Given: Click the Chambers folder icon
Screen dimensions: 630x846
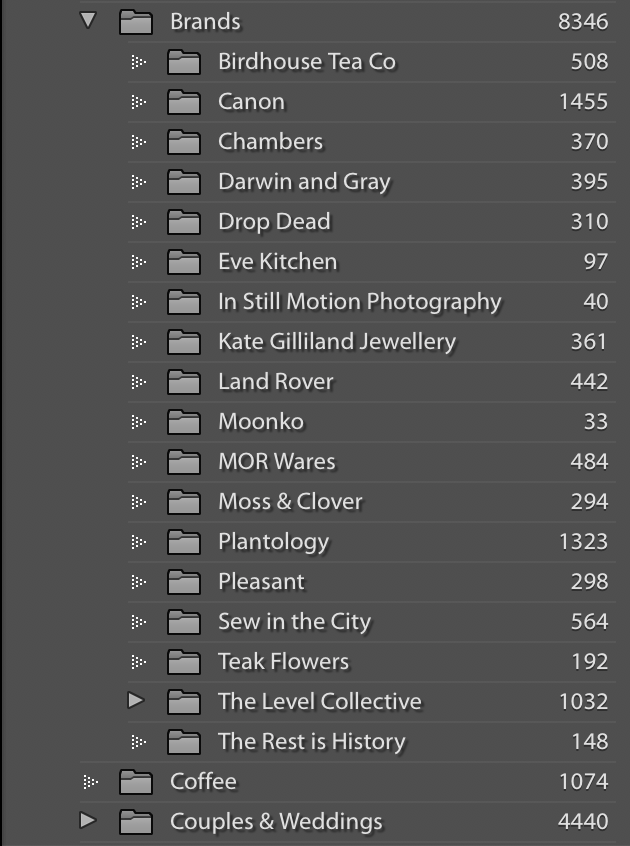Looking at the screenshot, I should [x=184, y=142].
